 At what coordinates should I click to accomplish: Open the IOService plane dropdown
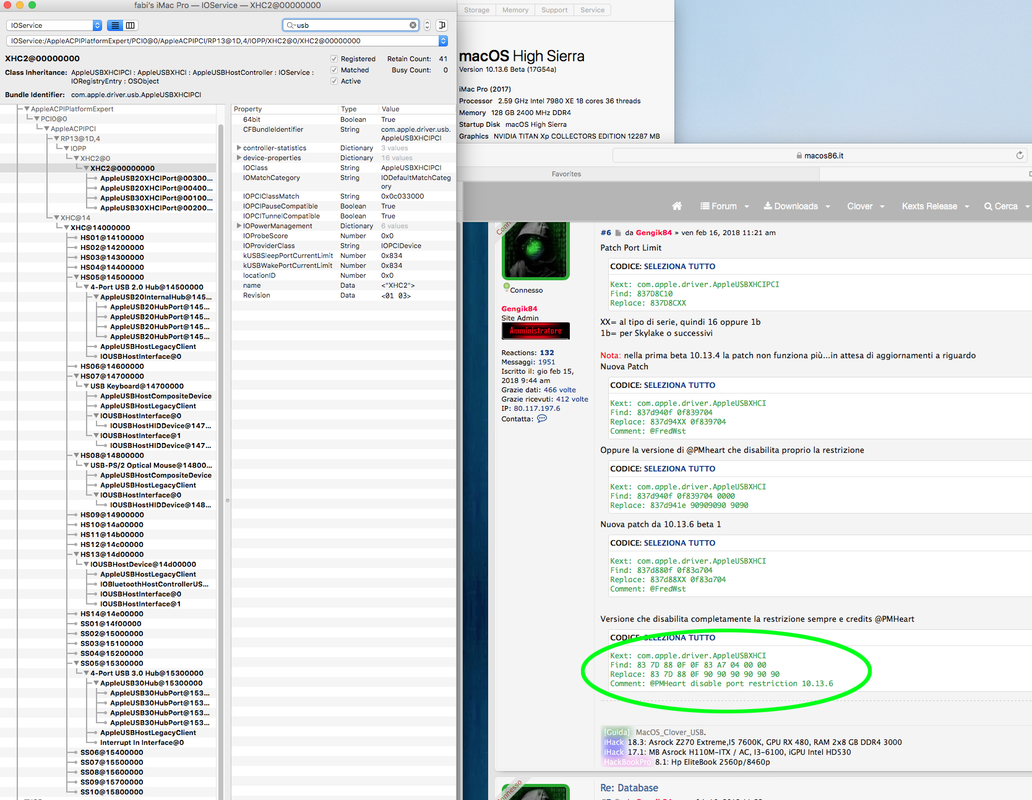pyautogui.click(x=55, y=25)
